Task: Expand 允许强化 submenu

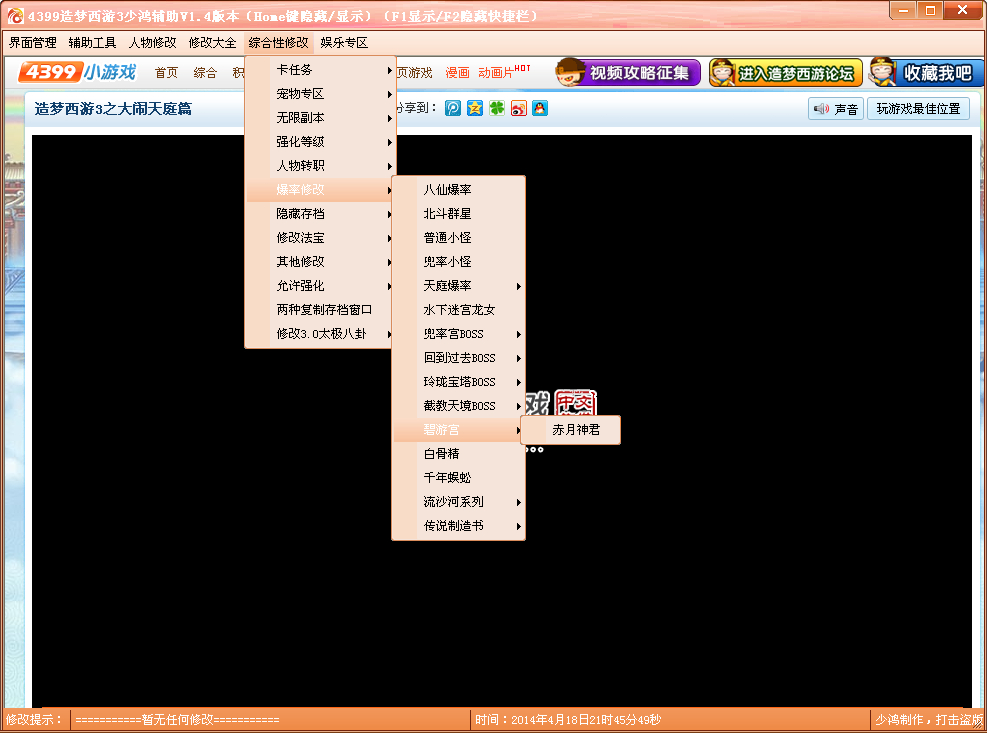Action: [x=320, y=285]
